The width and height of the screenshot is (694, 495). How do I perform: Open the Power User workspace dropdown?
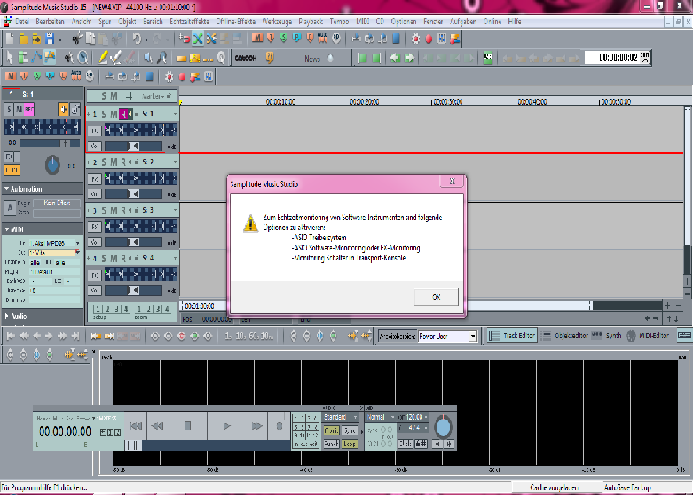[x=473, y=336]
